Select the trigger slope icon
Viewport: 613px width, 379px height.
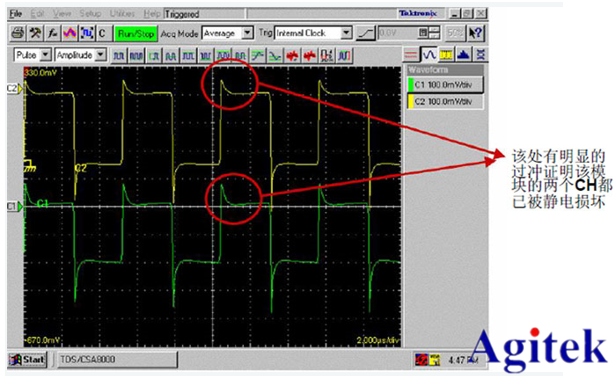tap(366, 33)
